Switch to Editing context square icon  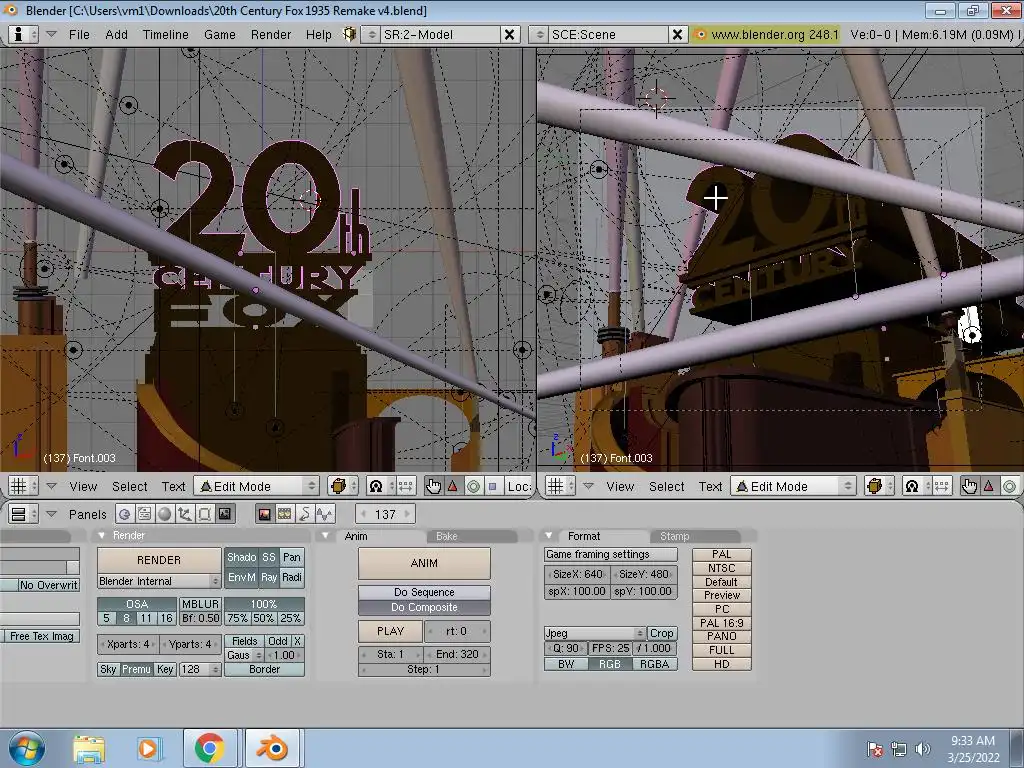pyautogui.click(x=204, y=514)
